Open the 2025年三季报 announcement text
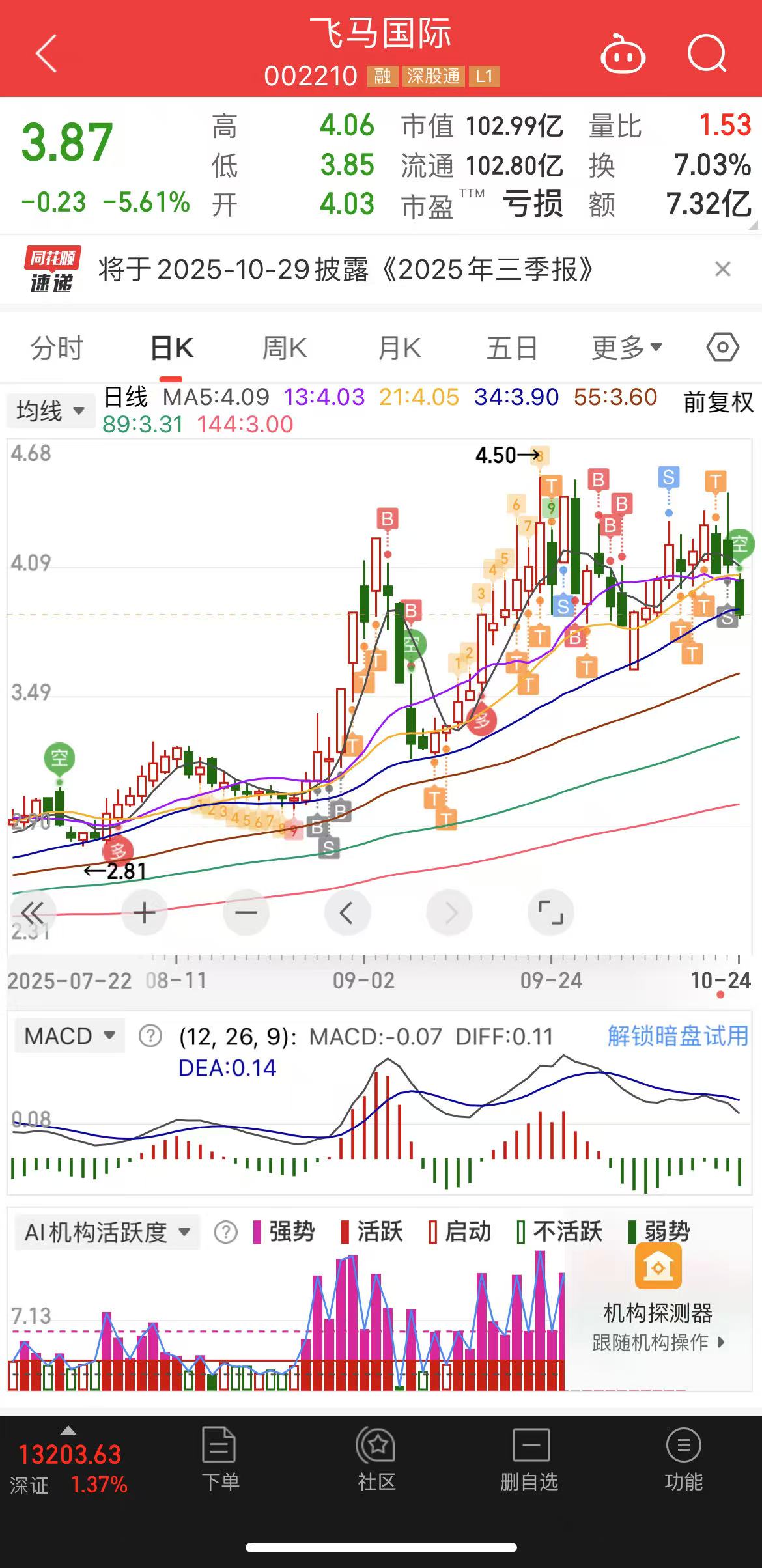Viewport: 762px width, 1568px height. [346, 269]
